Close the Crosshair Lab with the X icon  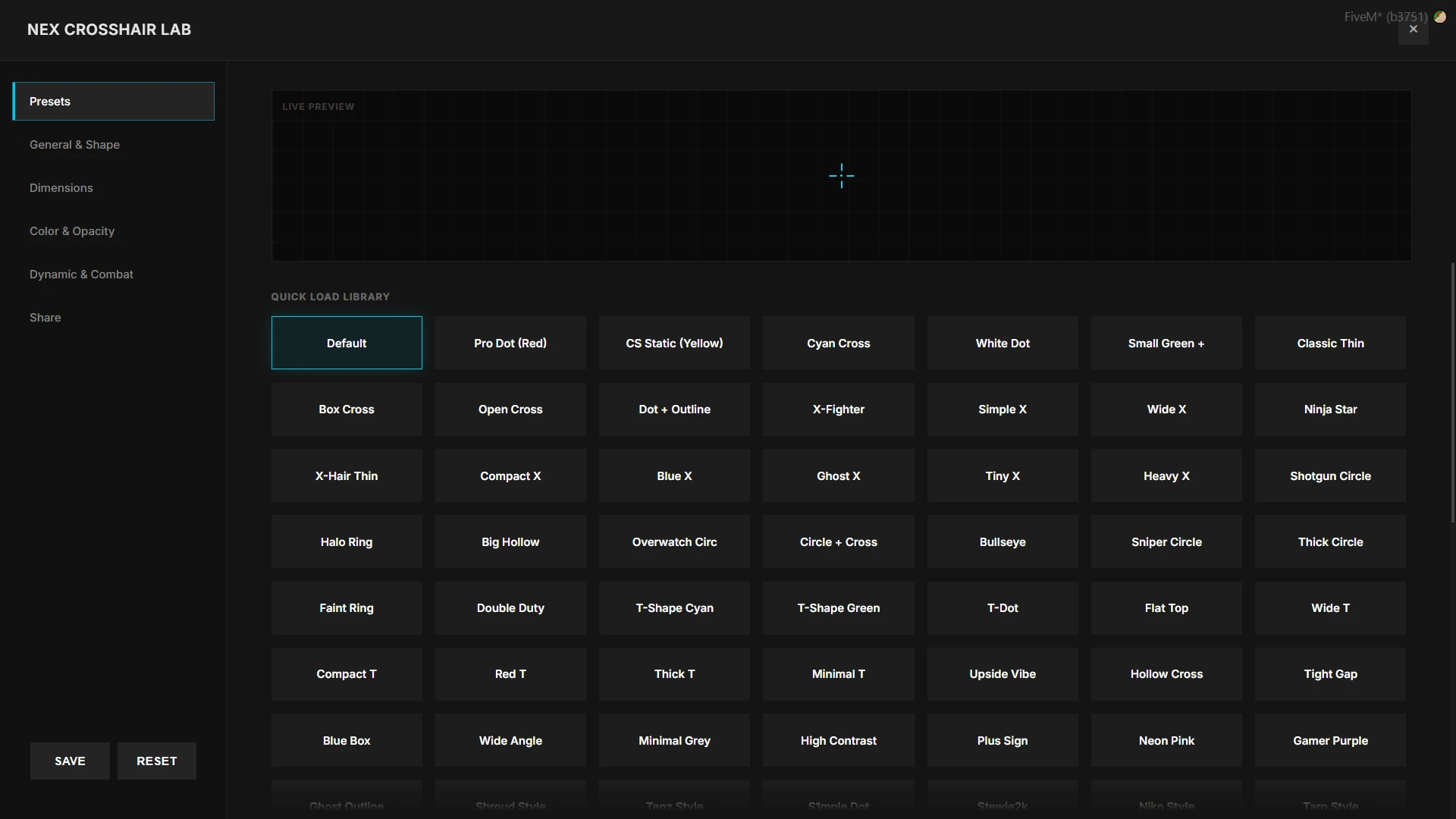click(x=1413, y=30)
